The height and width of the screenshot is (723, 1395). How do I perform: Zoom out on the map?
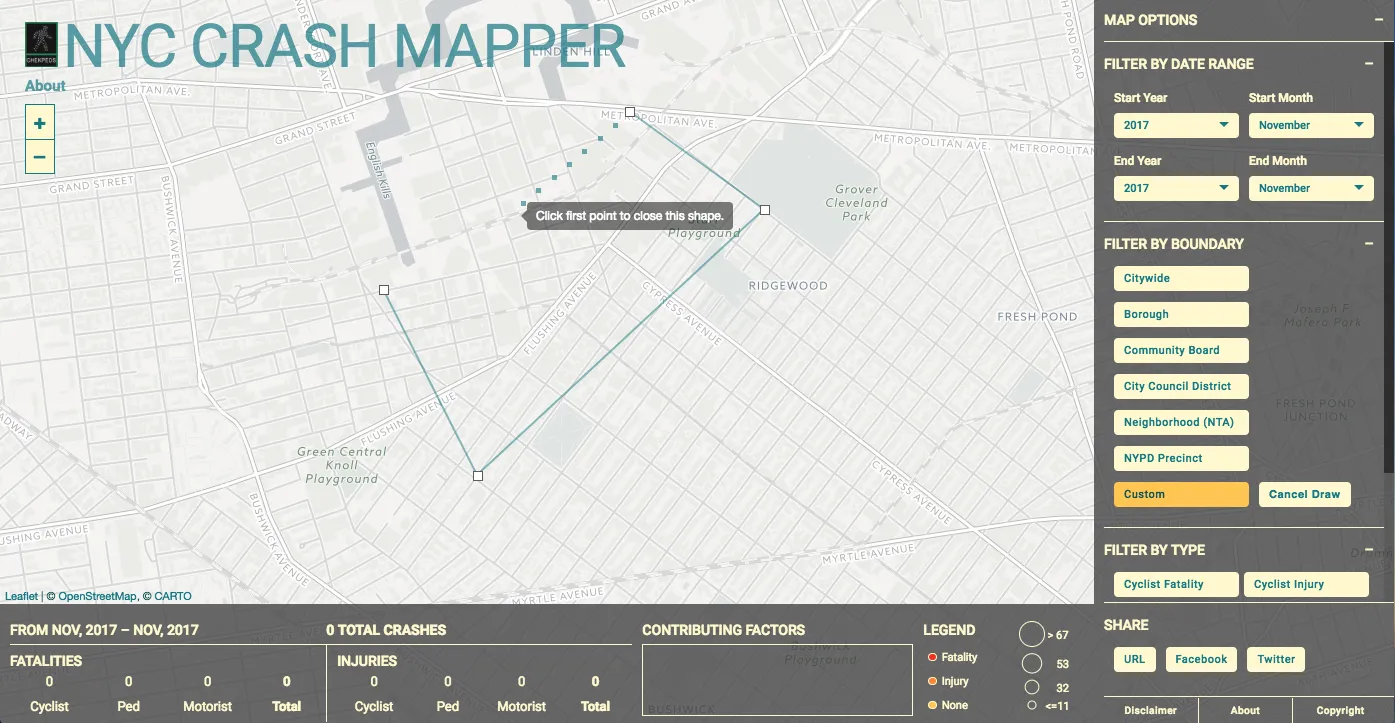pos(39,156)
